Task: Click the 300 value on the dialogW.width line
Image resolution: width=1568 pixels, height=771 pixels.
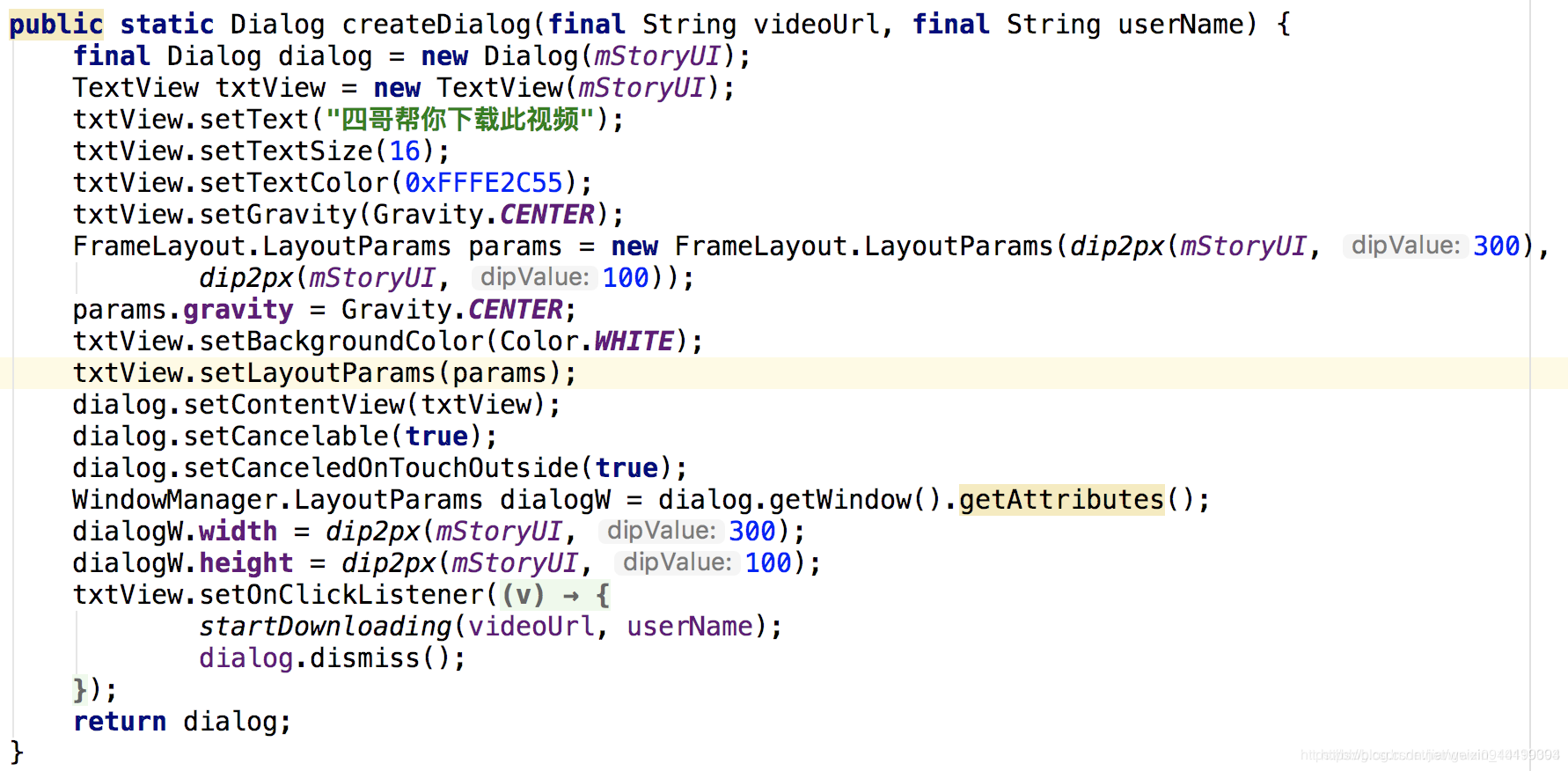Action: click(x=752, y=531)
